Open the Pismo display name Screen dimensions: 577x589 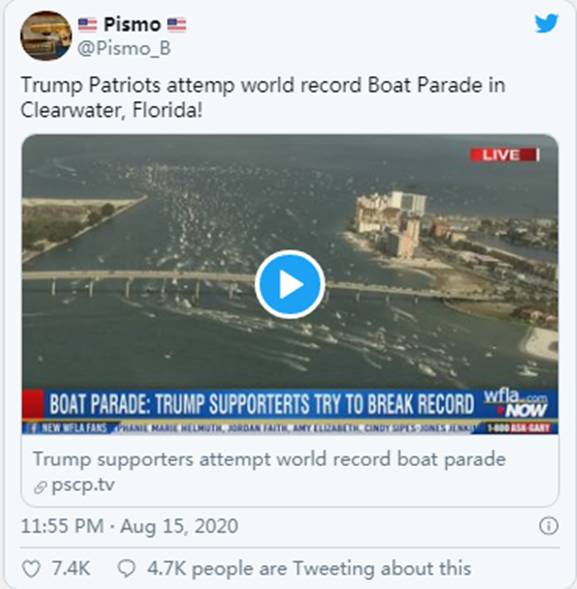point(132,25)
